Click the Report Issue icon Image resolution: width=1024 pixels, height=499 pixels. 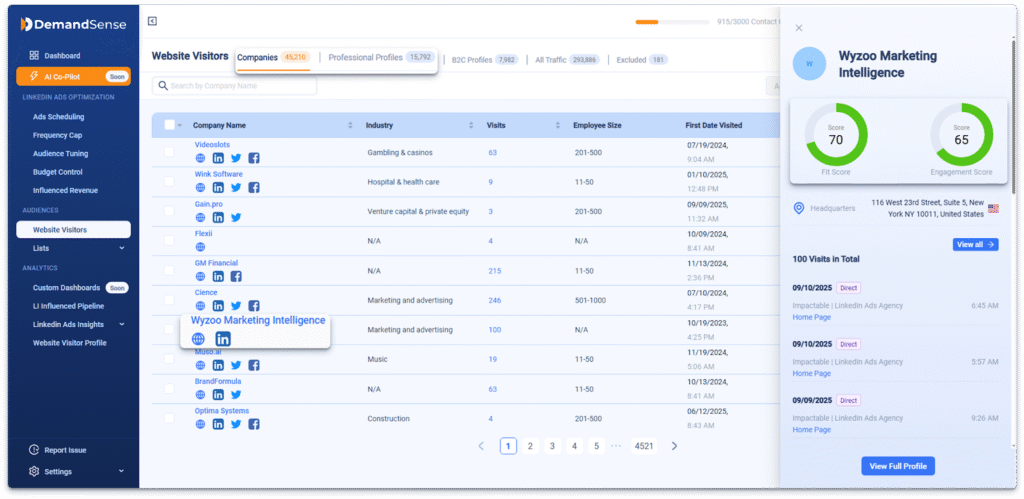coord(34,450)
